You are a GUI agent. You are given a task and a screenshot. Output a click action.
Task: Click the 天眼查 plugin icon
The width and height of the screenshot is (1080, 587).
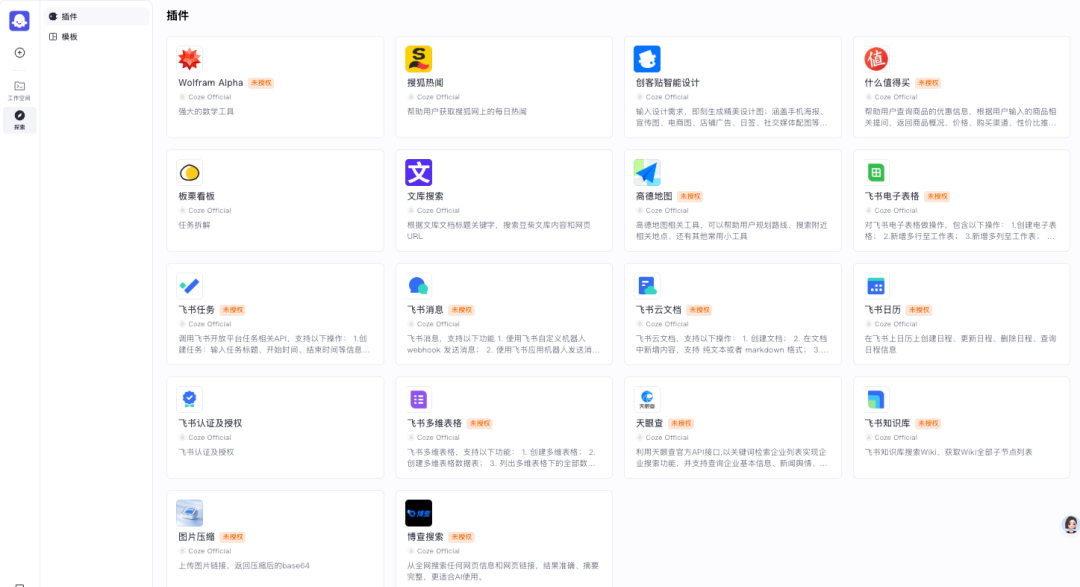tap(647, 397)
